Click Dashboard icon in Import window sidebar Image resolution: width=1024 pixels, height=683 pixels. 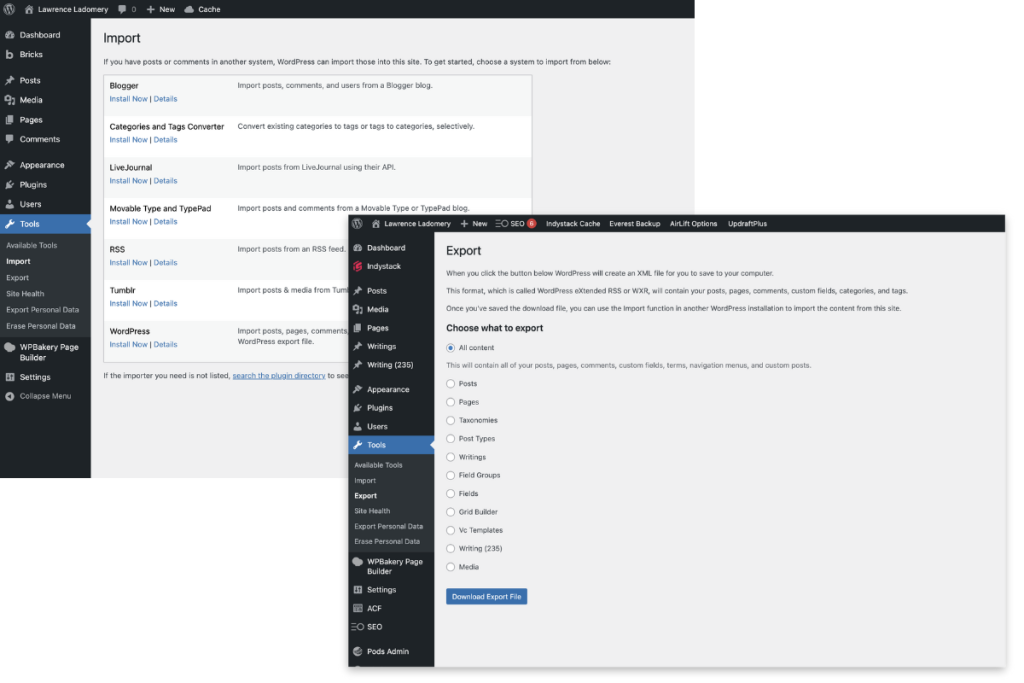point(10,35)
